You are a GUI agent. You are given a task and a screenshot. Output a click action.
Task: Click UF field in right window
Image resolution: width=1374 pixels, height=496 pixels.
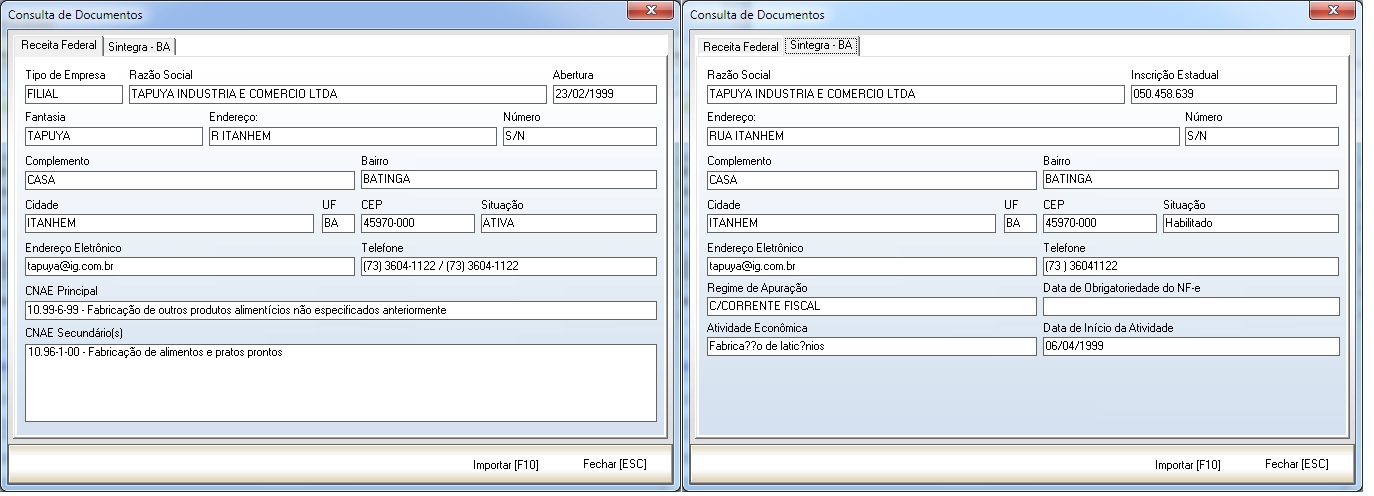1020,223
